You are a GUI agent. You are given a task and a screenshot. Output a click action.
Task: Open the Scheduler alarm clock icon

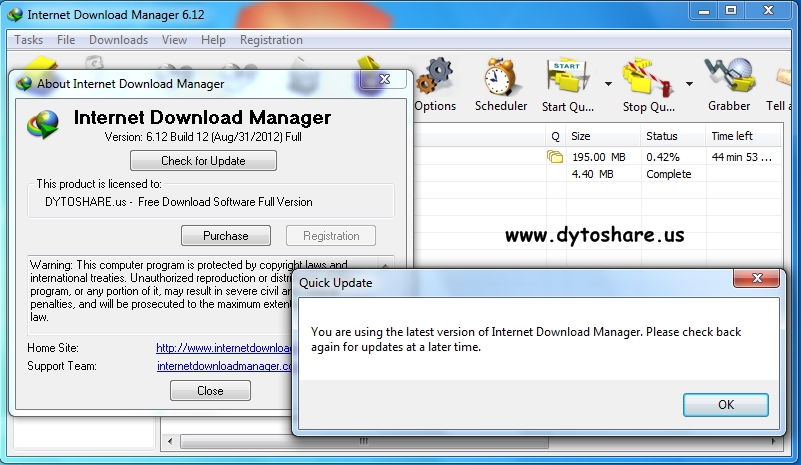(500, 77)
